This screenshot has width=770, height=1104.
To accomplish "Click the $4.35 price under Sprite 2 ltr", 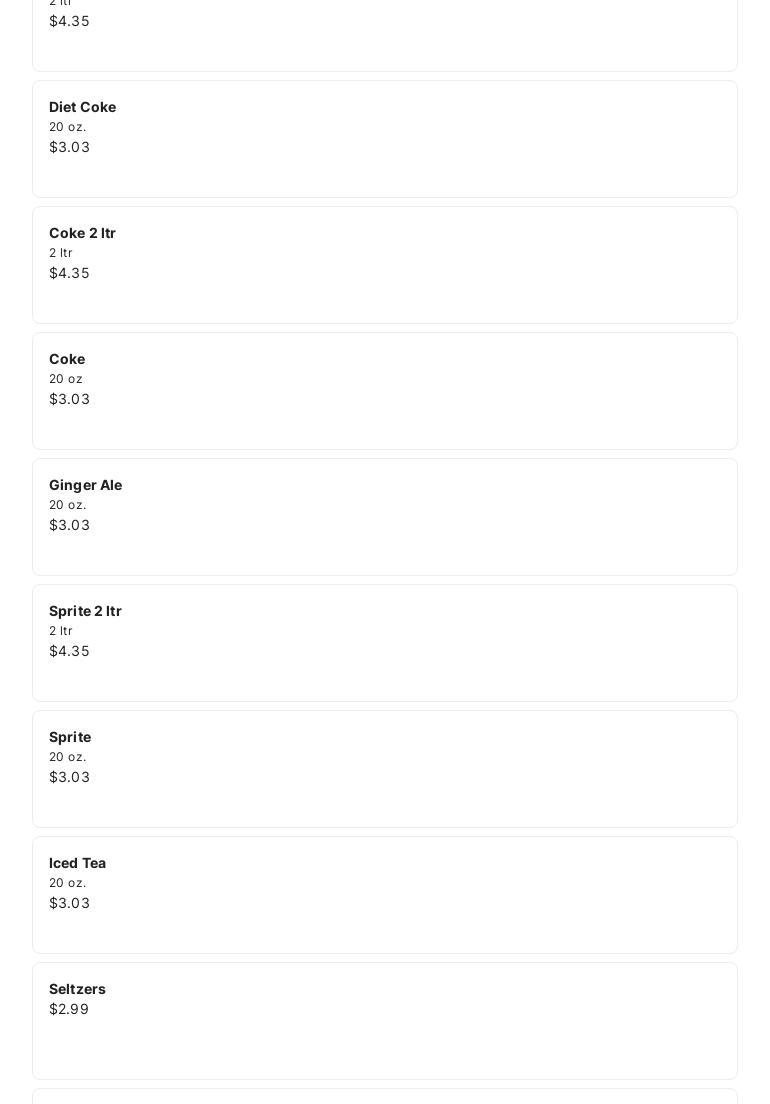I will (69, 651).
